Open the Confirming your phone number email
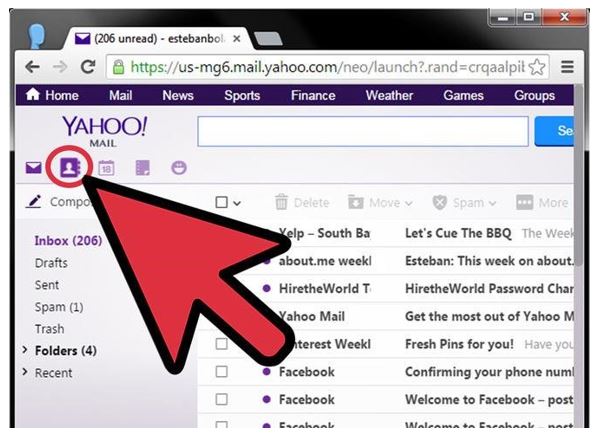This screenshot has height=443, width=615. coord(489,372)
